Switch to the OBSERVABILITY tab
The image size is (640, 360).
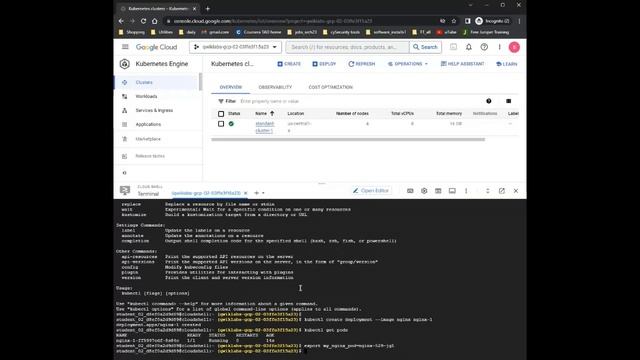pyautogui.click(x=275, y=87)
